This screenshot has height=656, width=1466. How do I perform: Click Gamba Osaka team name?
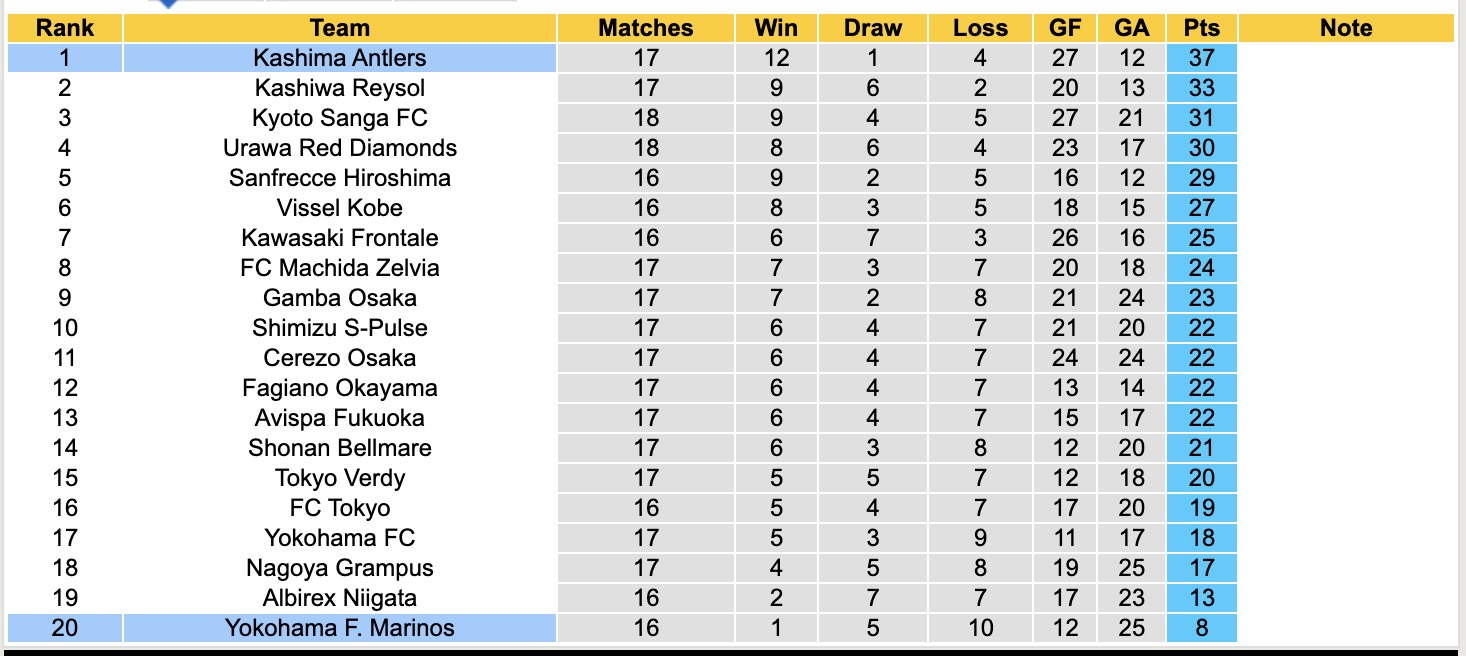point(340,298)
